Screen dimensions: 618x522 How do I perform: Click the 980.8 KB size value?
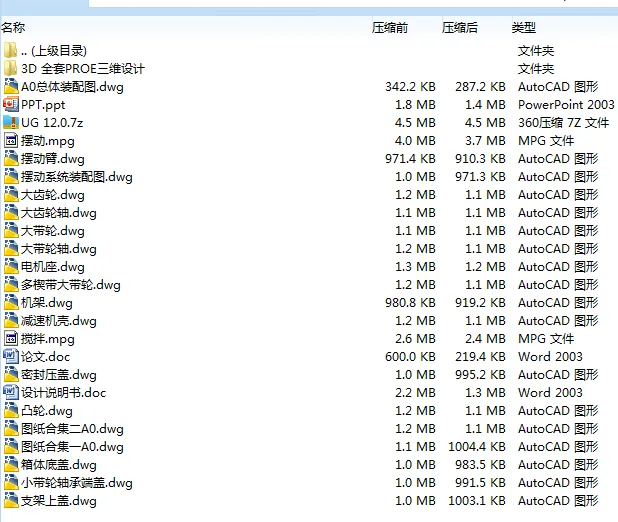click(410, 302)
